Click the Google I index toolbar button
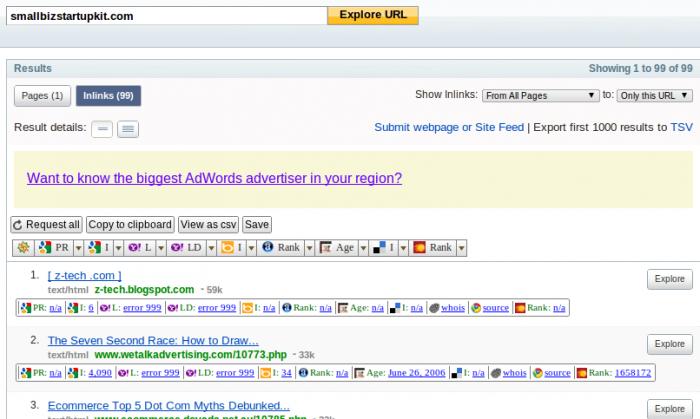 [x=99, y=248]
